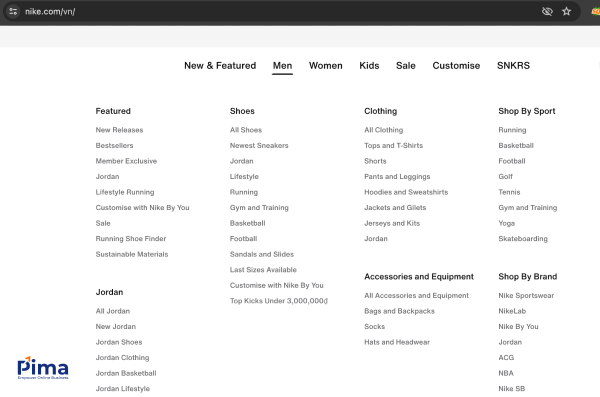Viewport: 600px width, 397px height.
Task: Click Basketball under Shoes
Action: 248,223
